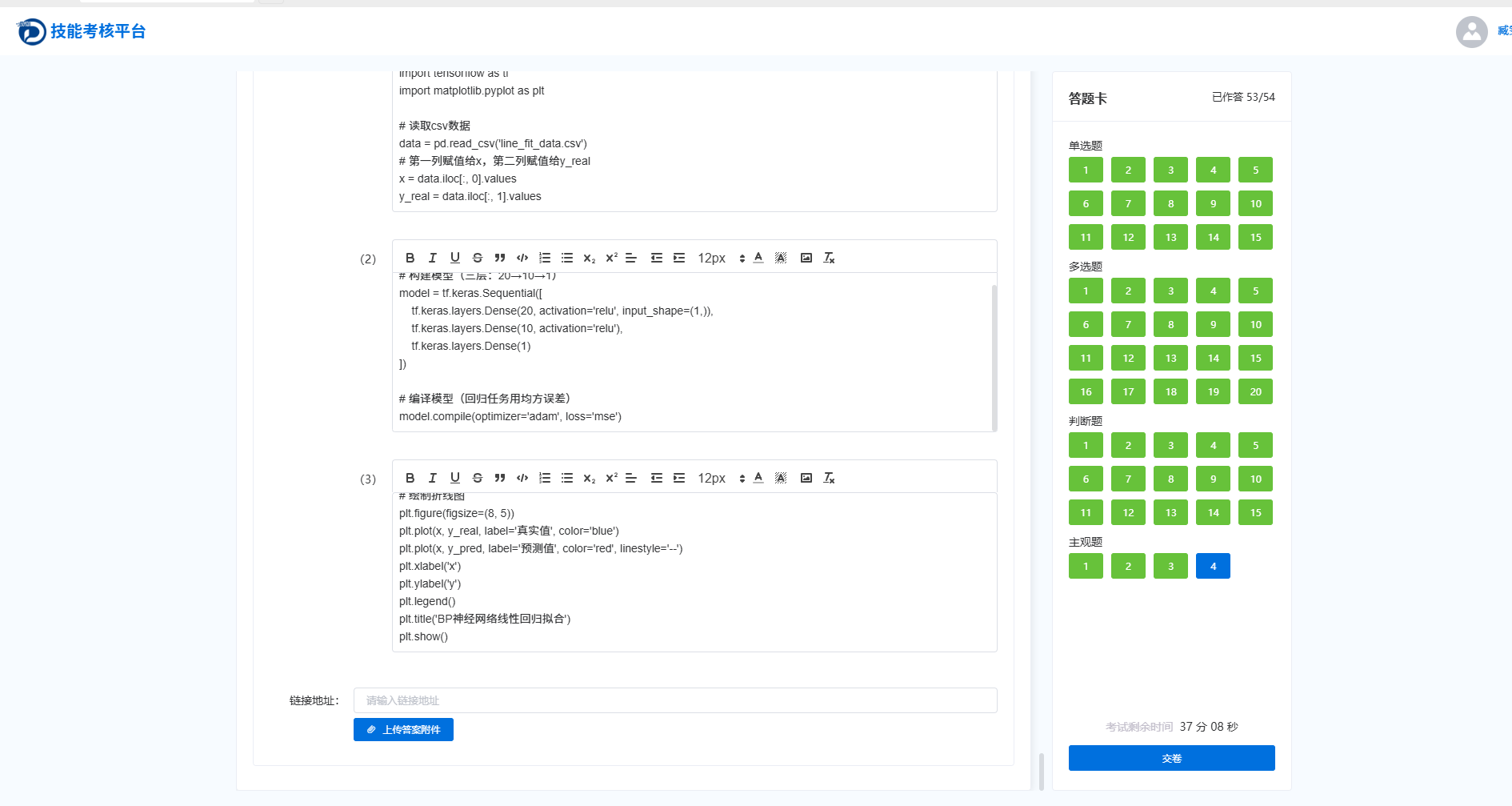
Task: Apply subscript in answer editor (2)
Action: click(589, 258)
